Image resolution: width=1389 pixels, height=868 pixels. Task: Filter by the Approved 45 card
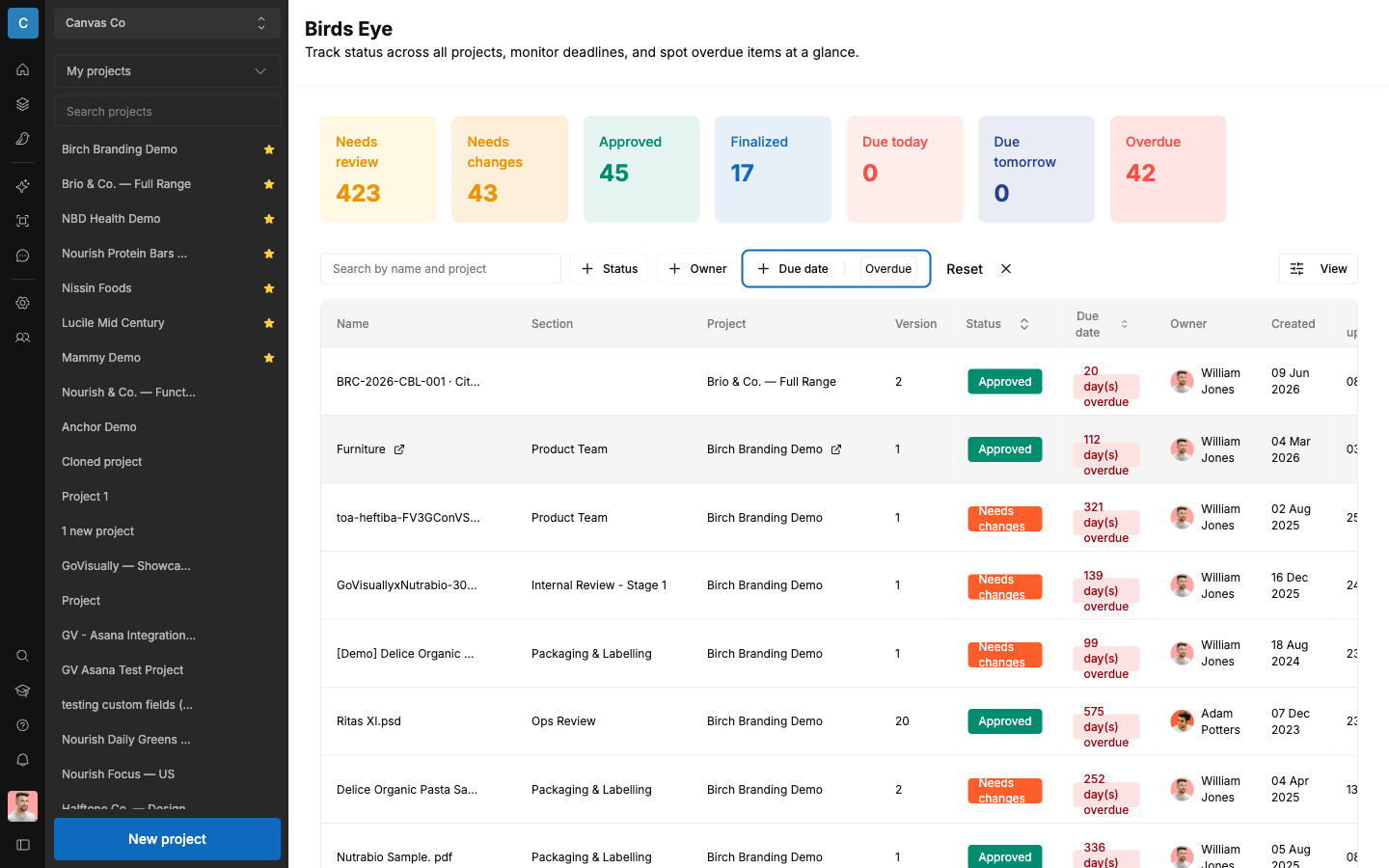[x=641, y=170]
